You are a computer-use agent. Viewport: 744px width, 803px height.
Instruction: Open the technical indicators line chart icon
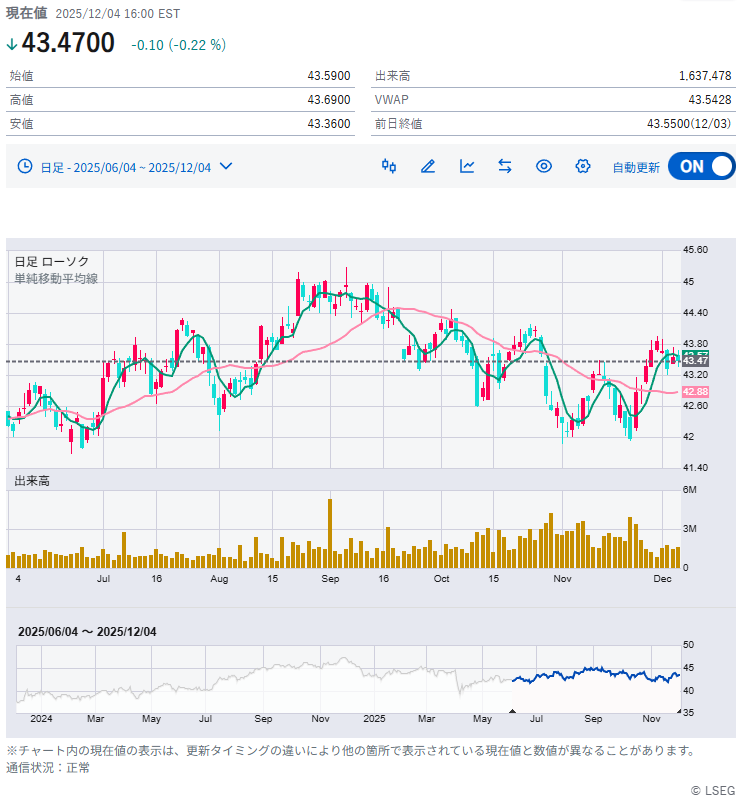(x=467, y=166)
